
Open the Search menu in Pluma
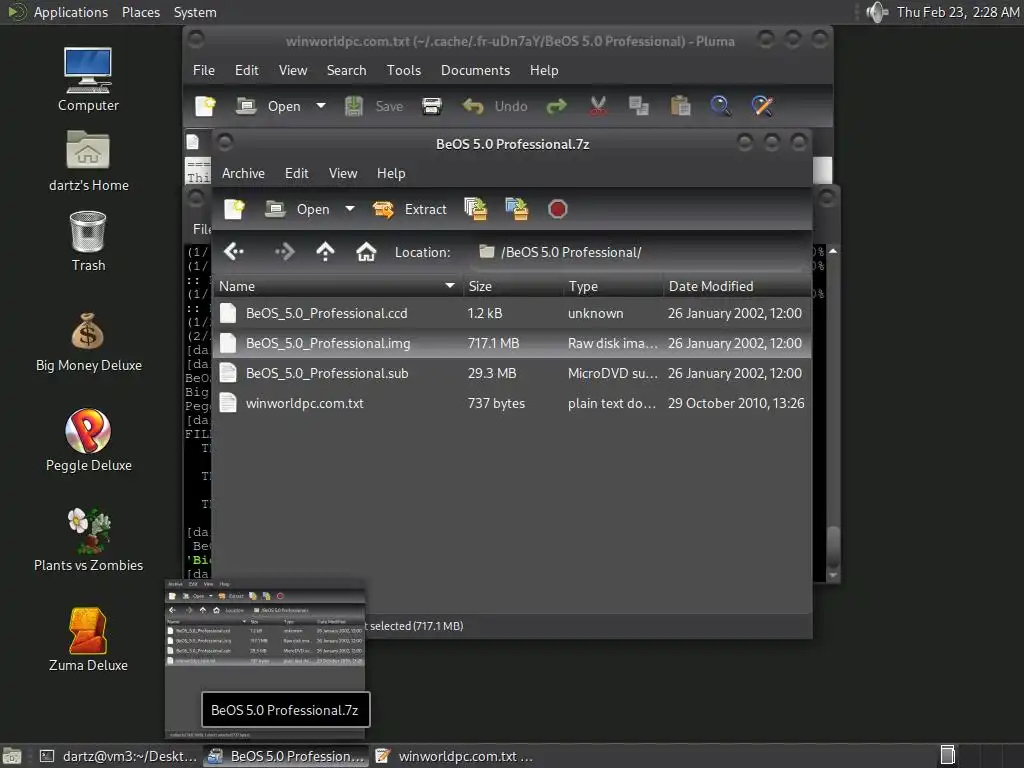pyautogui.click(x=346, y=71)
